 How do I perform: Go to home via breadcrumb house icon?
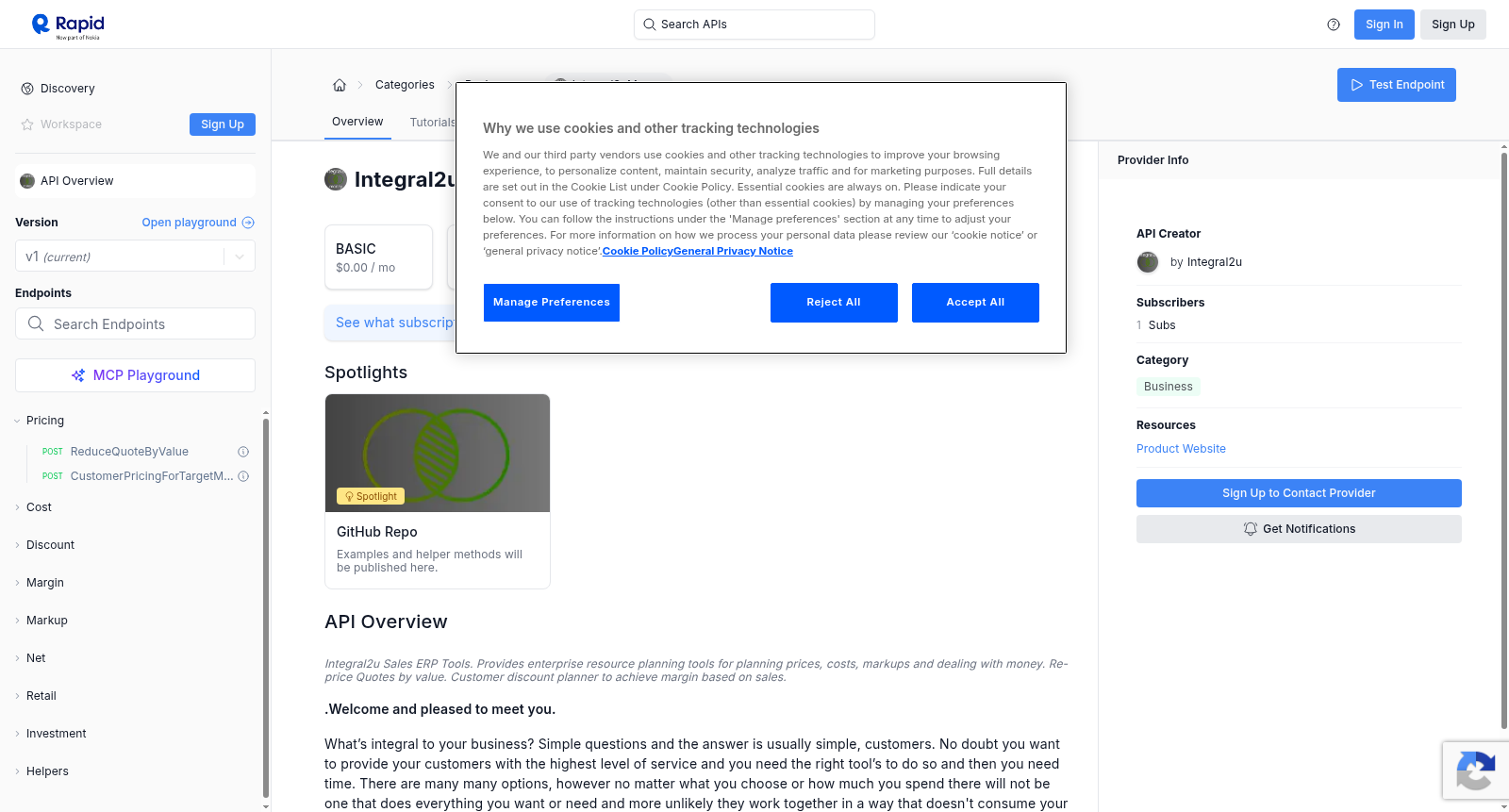tap(340, 85)
